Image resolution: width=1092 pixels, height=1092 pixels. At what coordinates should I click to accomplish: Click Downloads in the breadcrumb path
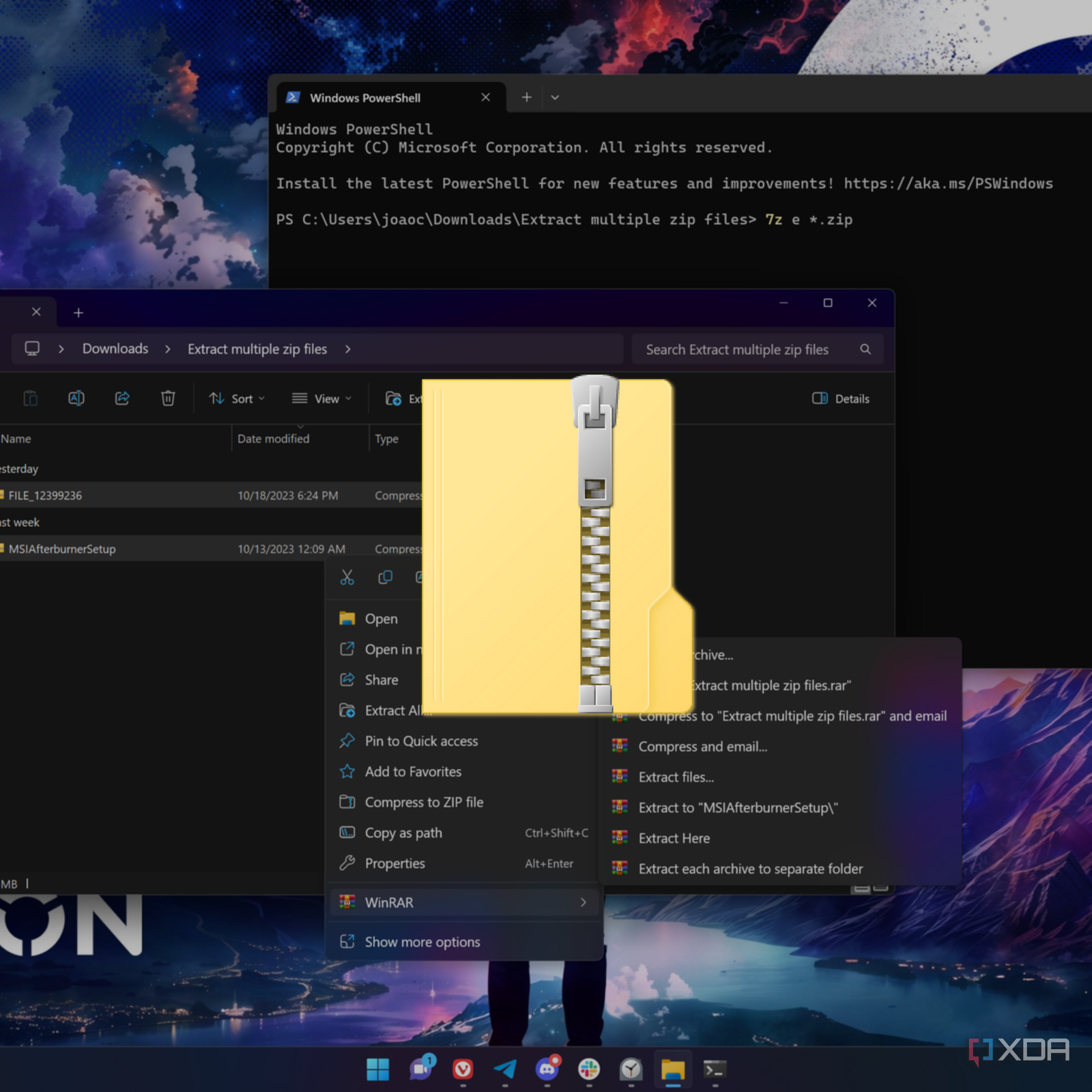click(x=115, y=349)
